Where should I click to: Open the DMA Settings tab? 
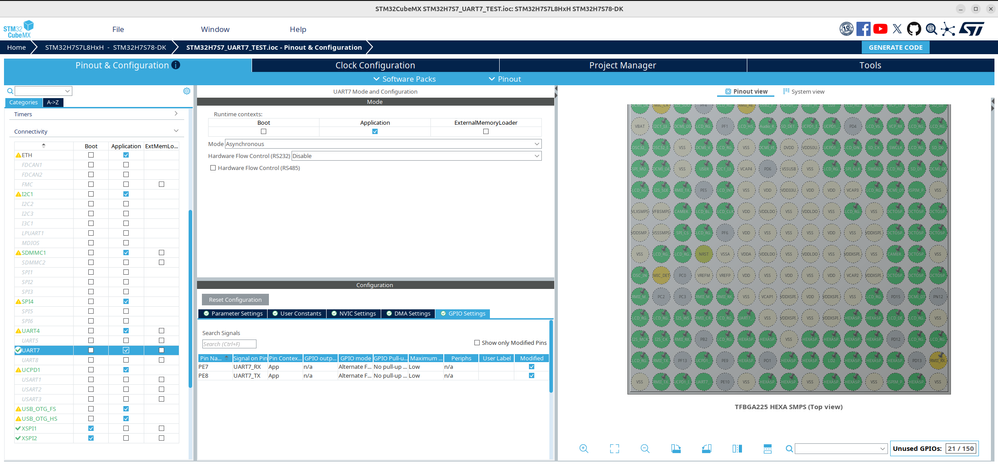(407, 313)
